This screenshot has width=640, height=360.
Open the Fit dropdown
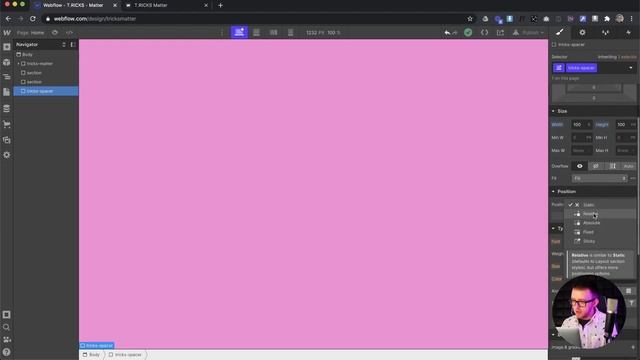coord(599,178)
